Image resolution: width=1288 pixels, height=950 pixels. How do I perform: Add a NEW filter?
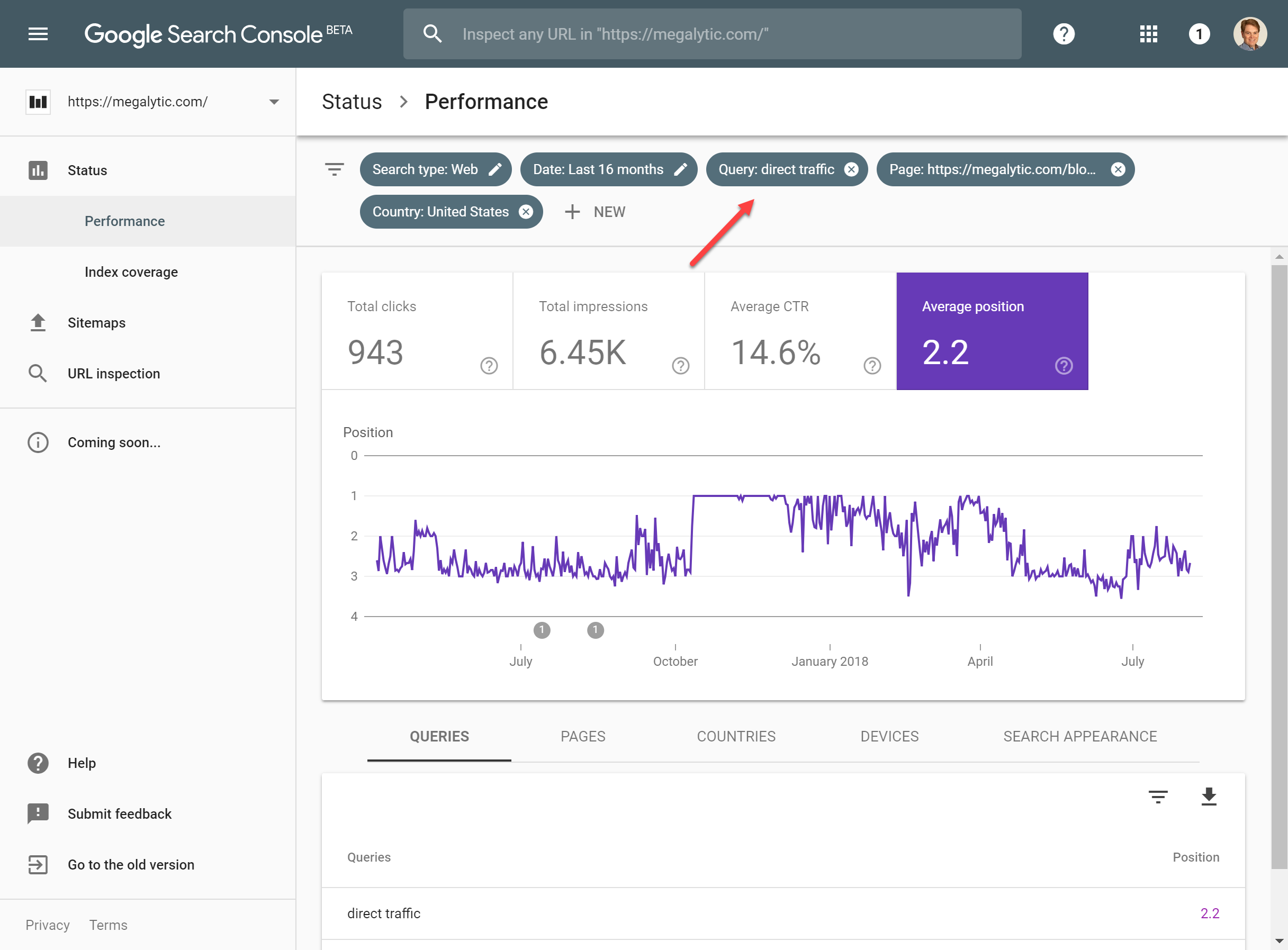point(596,212)
